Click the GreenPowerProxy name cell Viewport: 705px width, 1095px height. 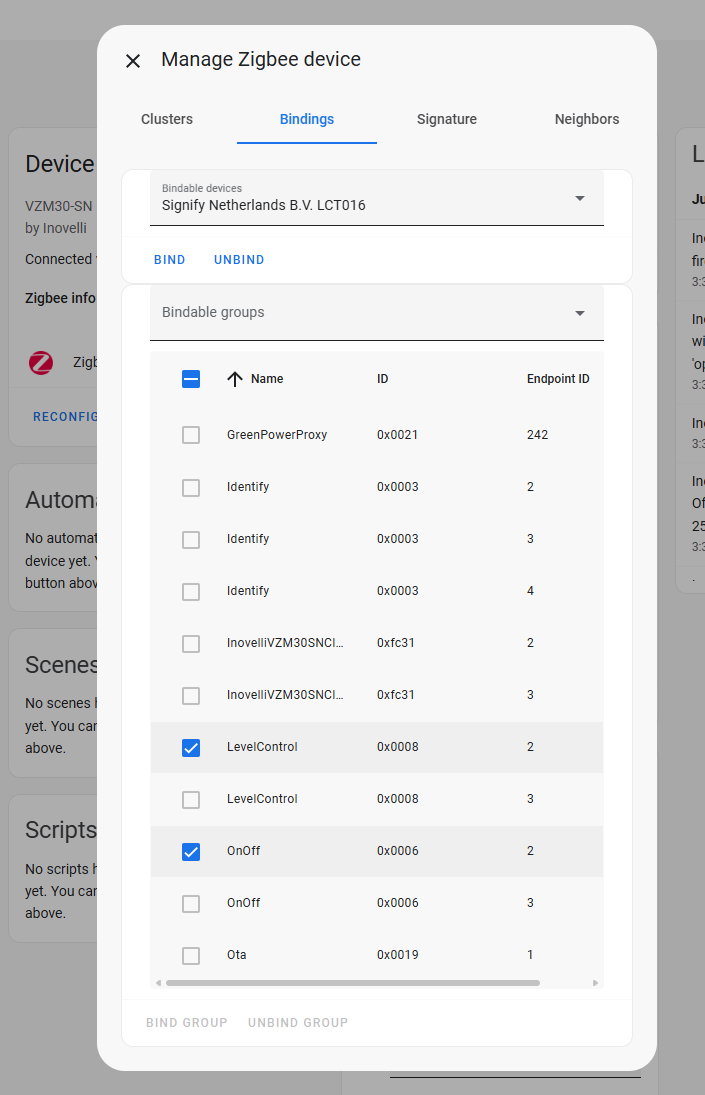tap(277, 435)
